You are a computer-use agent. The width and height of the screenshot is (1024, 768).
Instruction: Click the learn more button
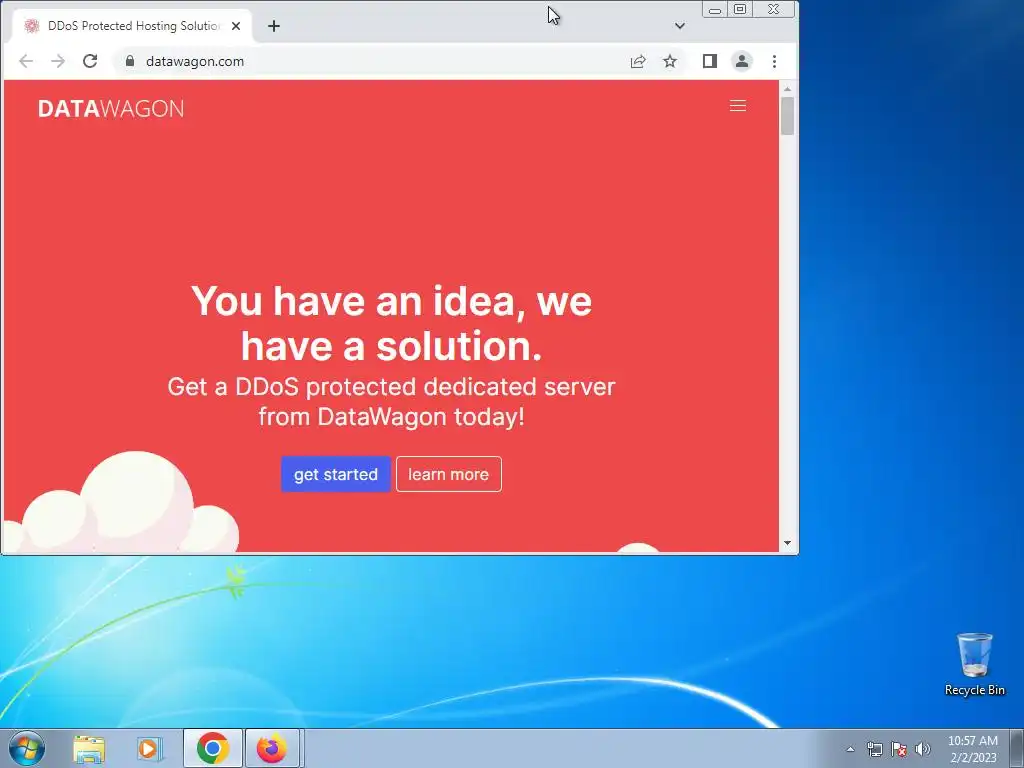coord(449,474)
